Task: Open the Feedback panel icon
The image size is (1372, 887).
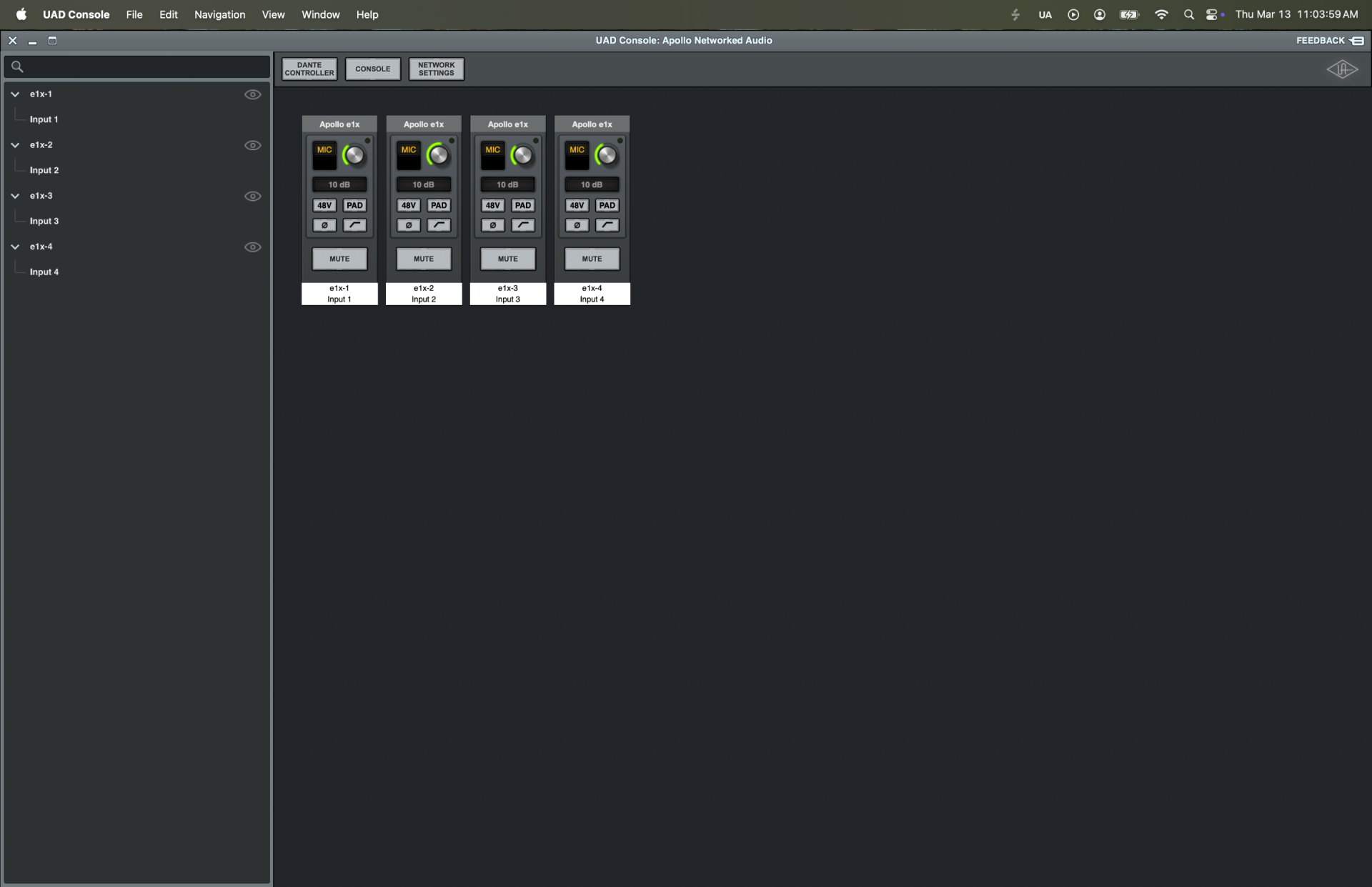Action: coord(1357,41)
